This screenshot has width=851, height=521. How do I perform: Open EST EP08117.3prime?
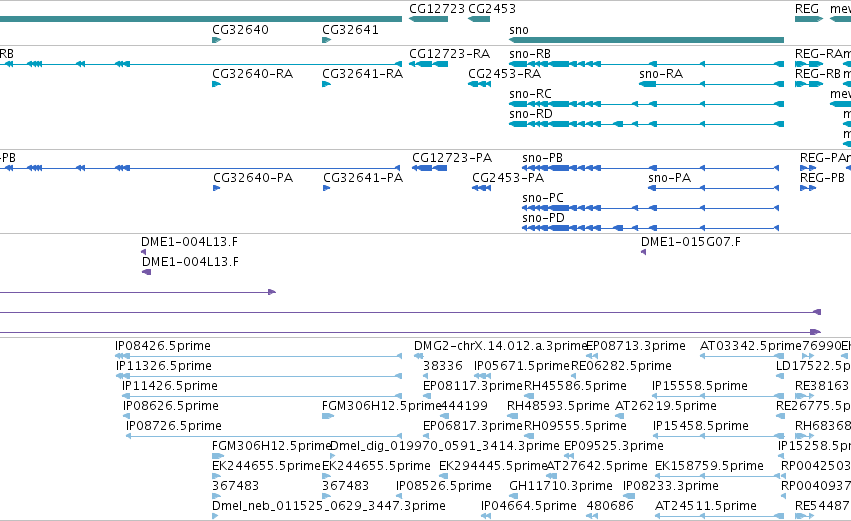coord(473,386)
